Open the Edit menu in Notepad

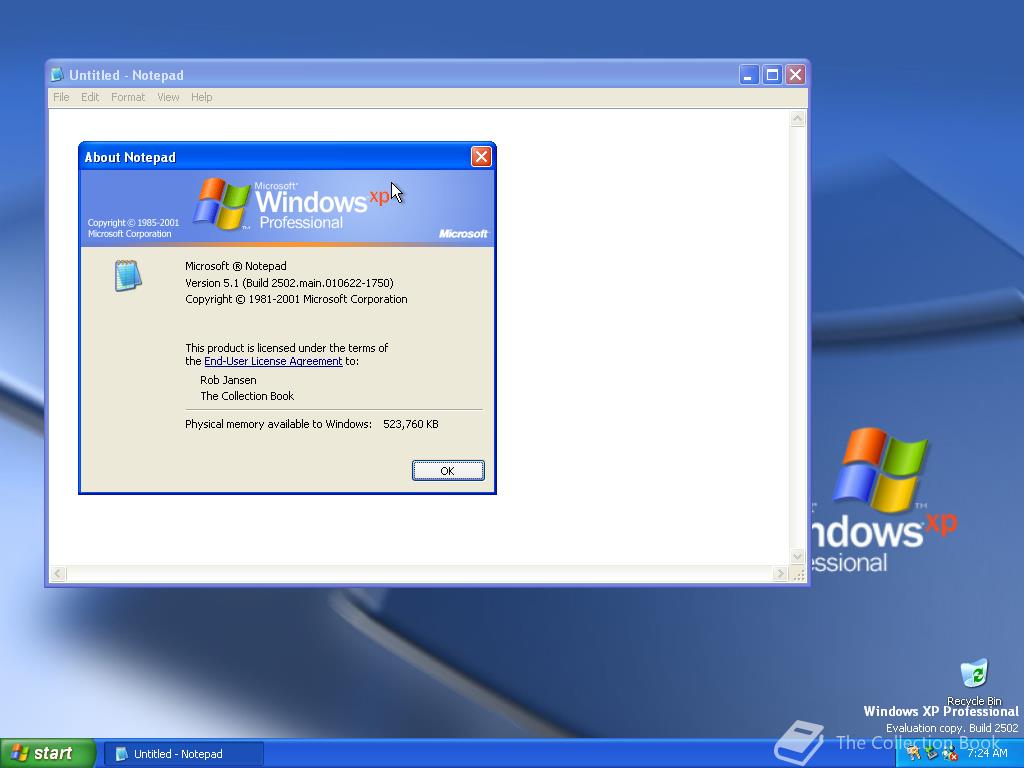[90, 97]
